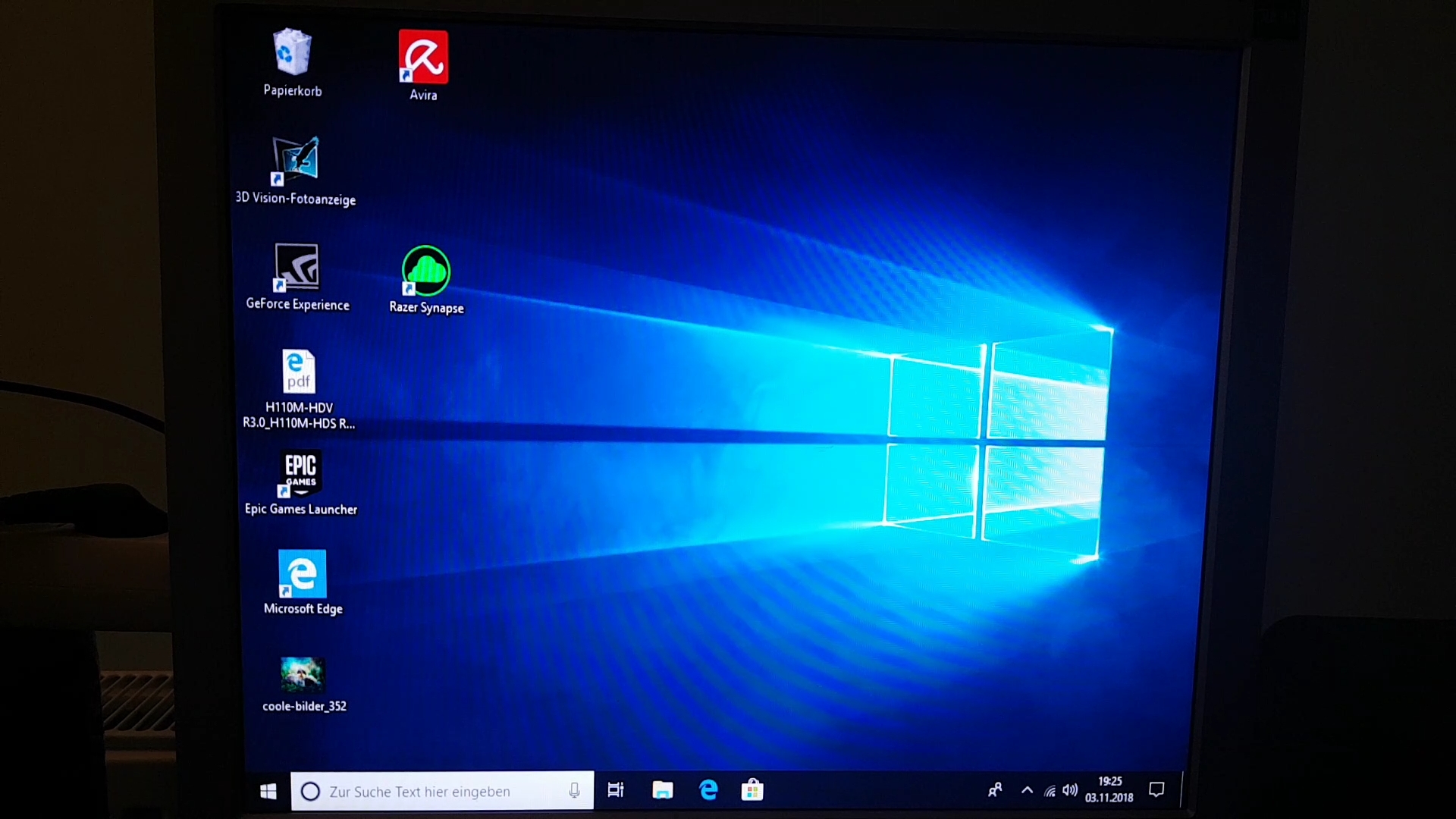The image size is (1456, 819).
Task: Select the Epic Games Launcher shortcut
Action: pyautogui.click(x=300, y=474)
